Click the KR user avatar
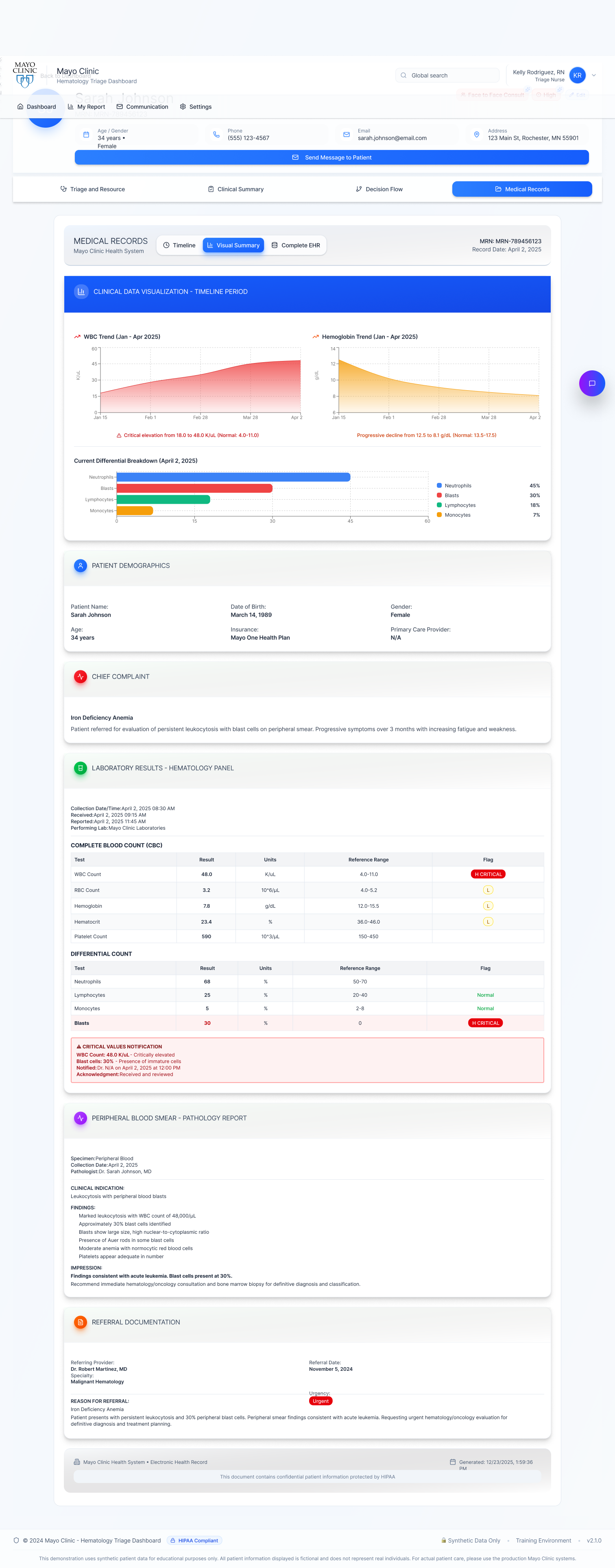 click(577, 76)
